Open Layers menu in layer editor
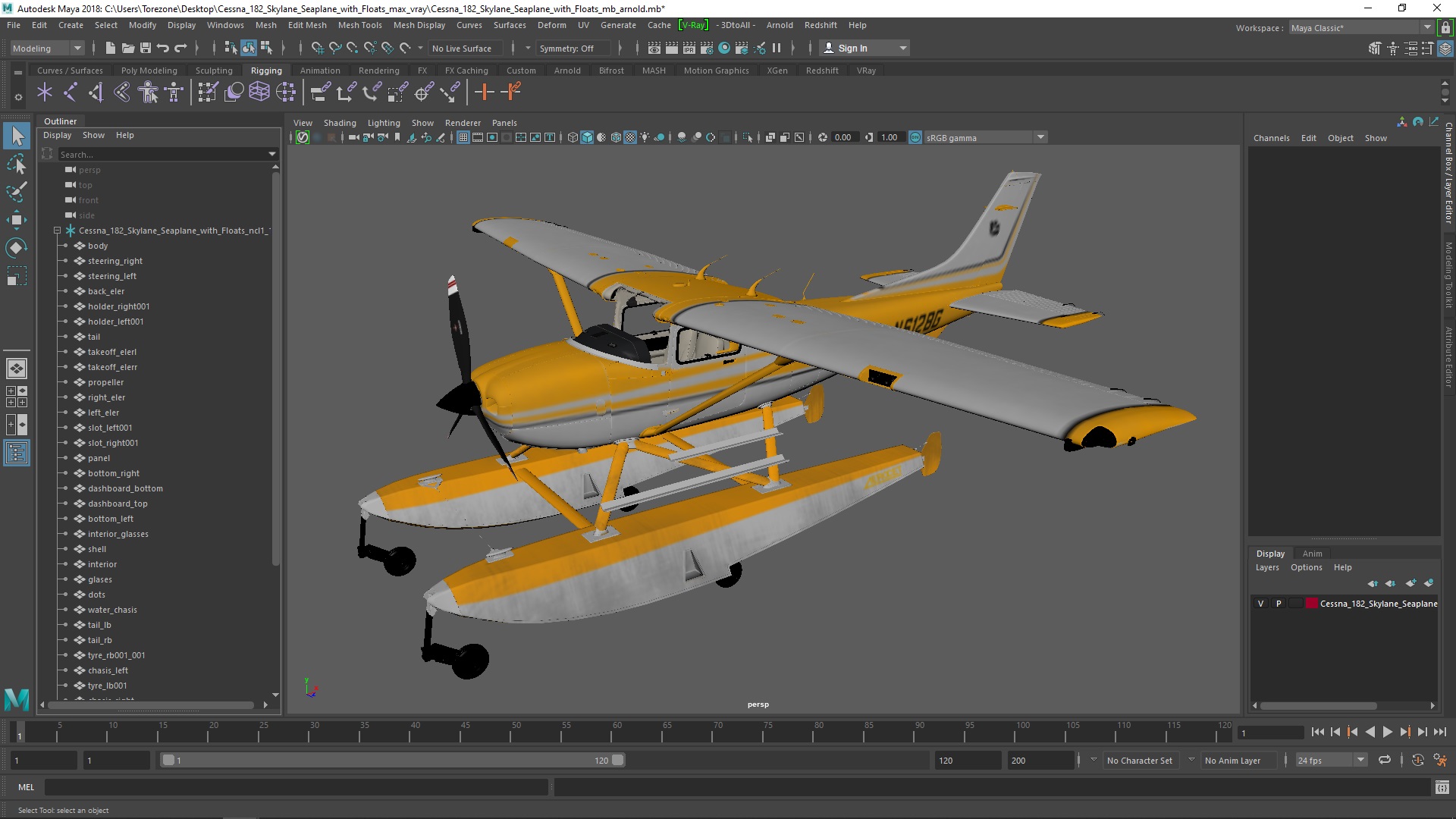The image size is (1456, 819). pos(1267,567)
